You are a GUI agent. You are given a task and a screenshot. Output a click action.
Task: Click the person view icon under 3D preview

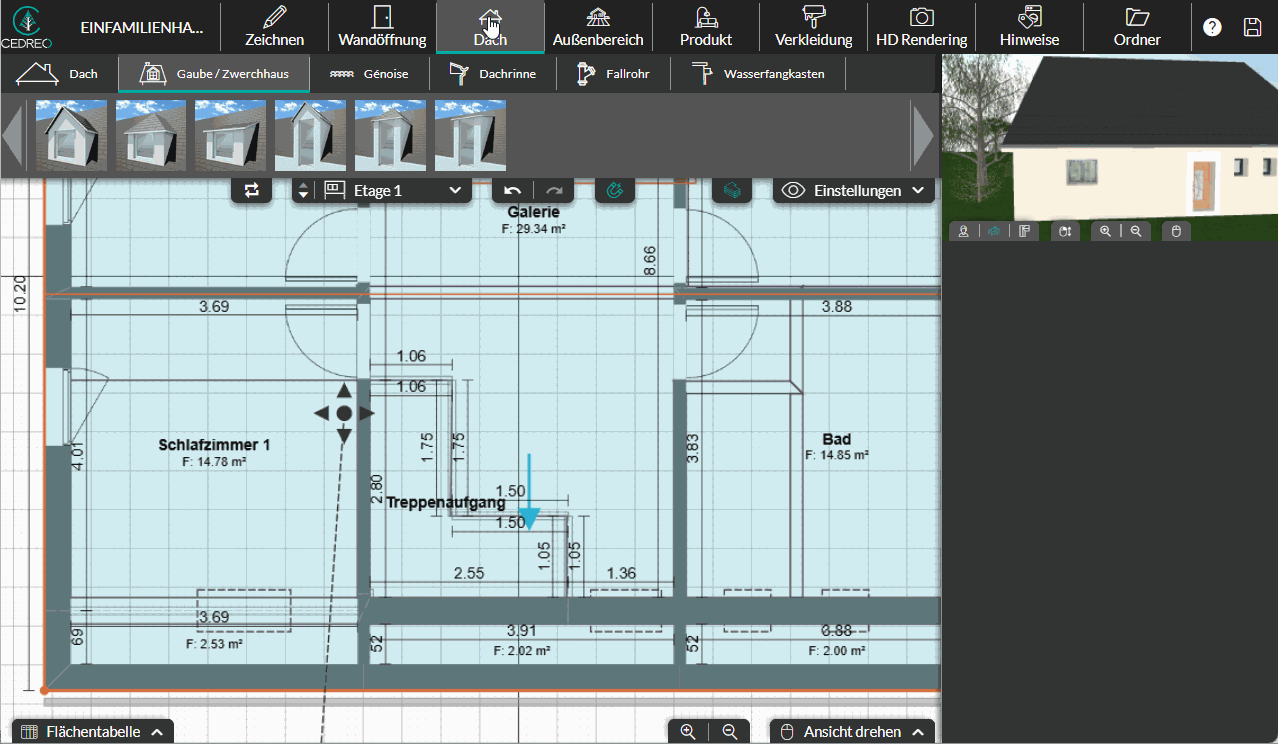click(963, 231)
